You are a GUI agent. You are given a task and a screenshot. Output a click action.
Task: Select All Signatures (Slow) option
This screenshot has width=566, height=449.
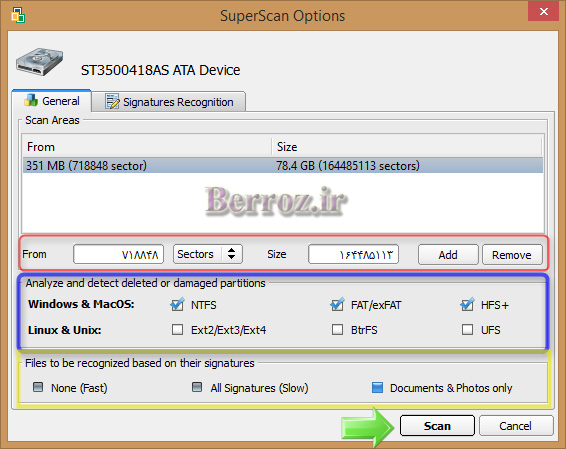[x=197, y=387]
